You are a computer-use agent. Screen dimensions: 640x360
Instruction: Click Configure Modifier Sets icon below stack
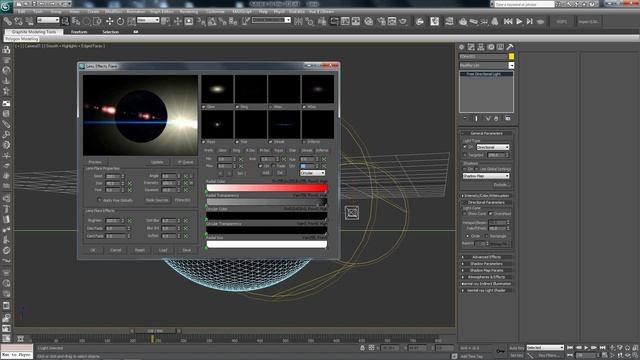507,118
